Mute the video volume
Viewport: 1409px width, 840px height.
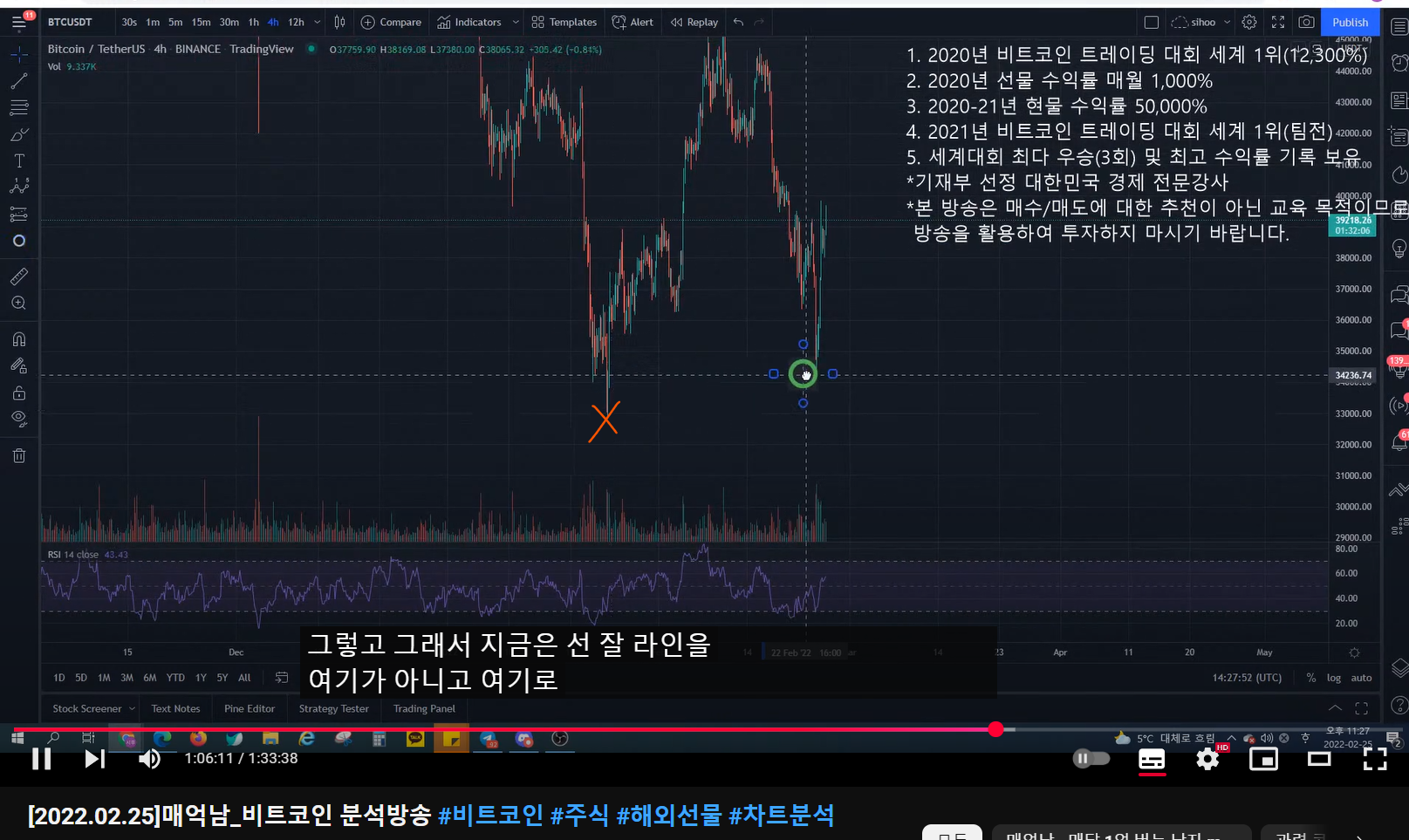[x=149, y=759]
